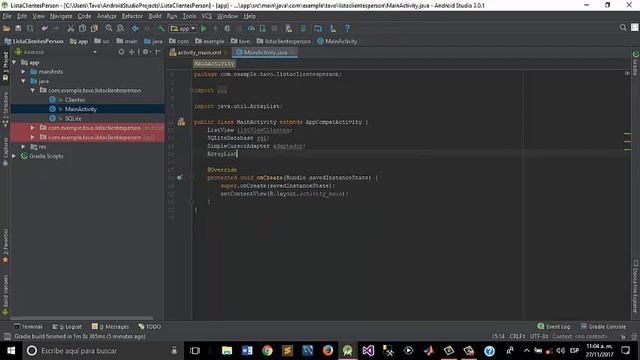Click the Scroll from Source target icon
640x360 pixels.
(121, 52)
